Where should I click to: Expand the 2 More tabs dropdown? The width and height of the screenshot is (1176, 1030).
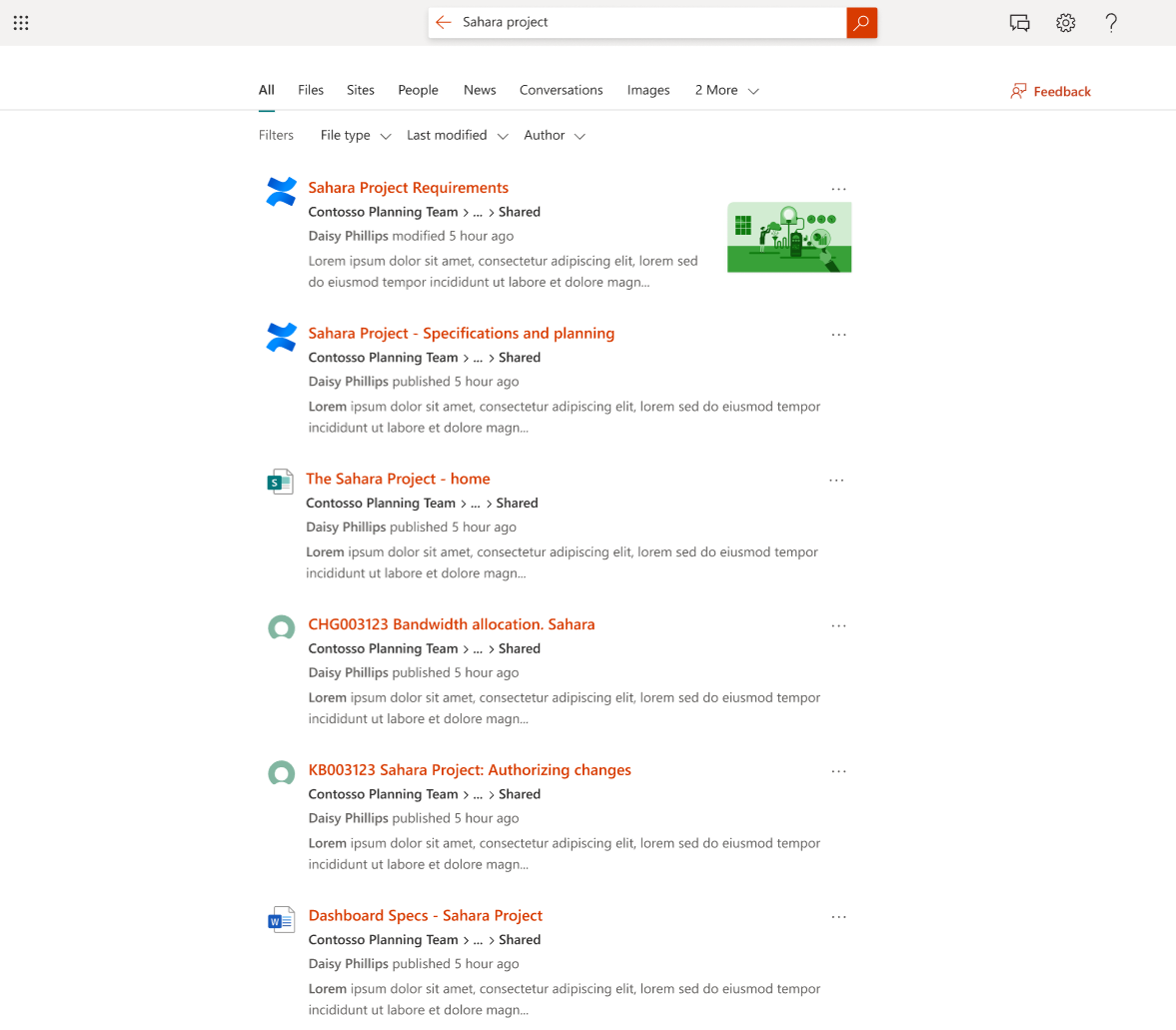point(726,90)
